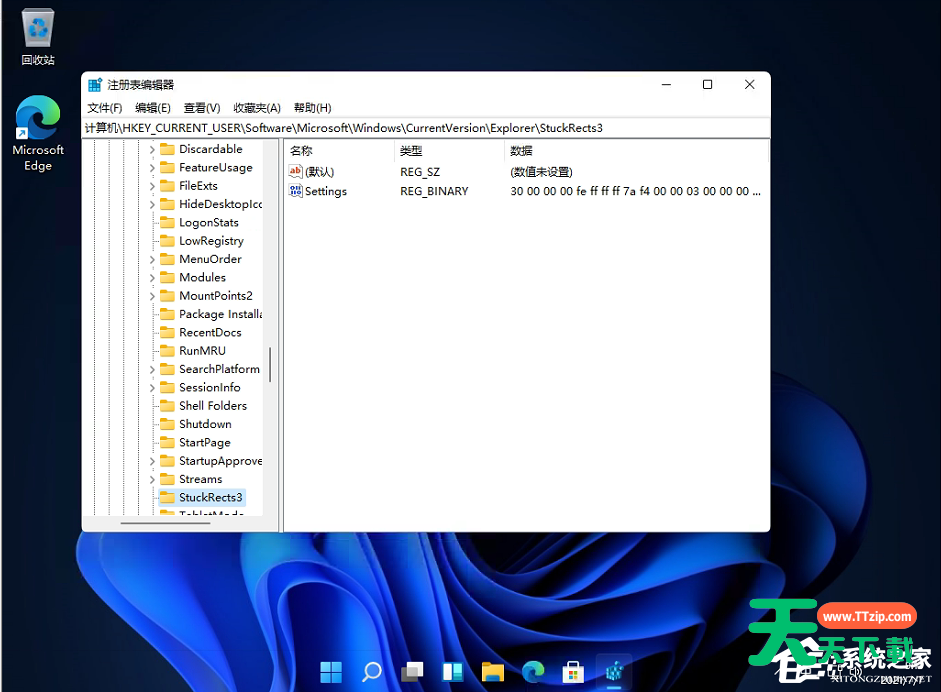The width and height of the screenshot is (941, 692).
Task: Select the Settings binary value icon
Action: pyautogui.click(x=296, y=191)
